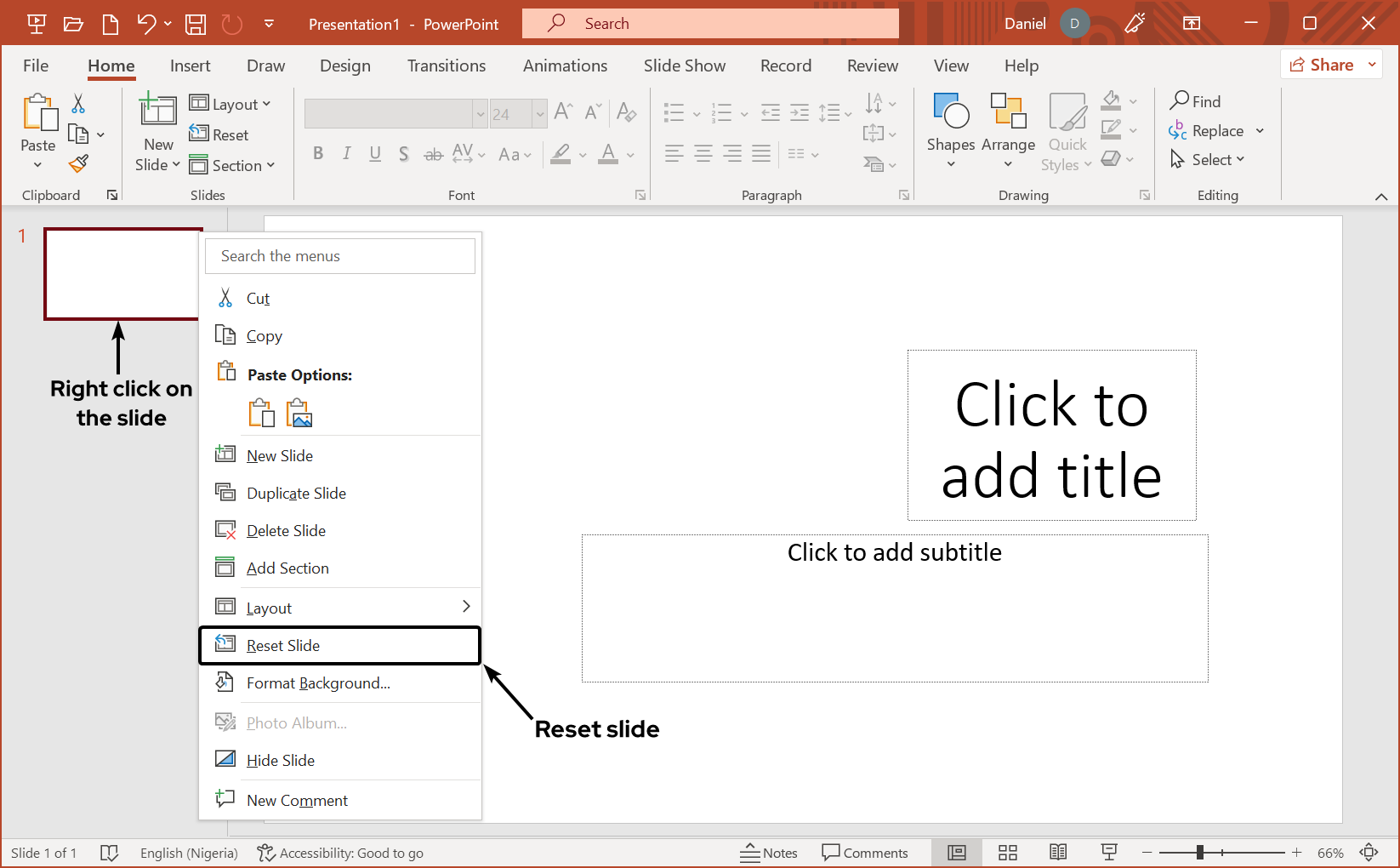Click the Shapes gallery icon
1400x868 pixels.
951,112
